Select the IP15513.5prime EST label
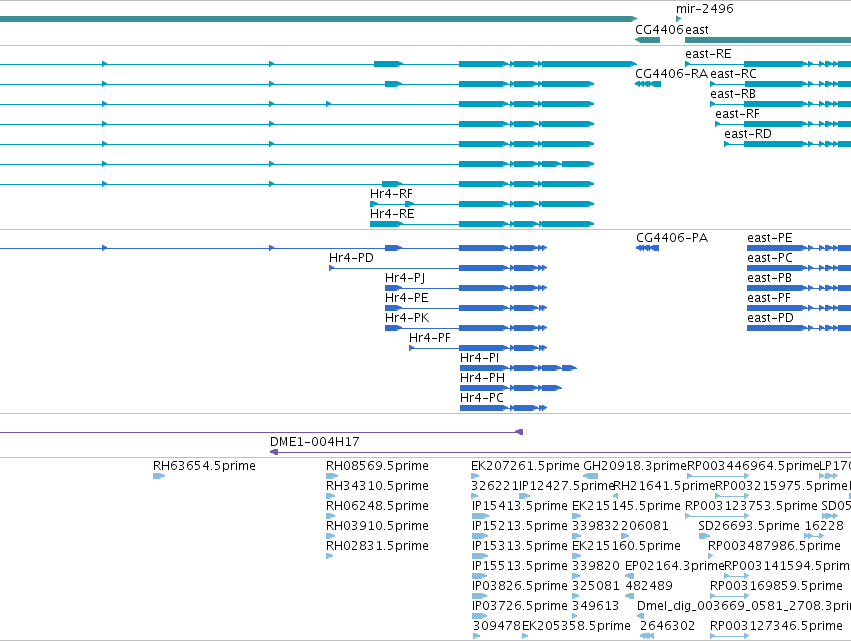Image resolution: width=851 pixels, height=641 pixels. pos(519,566)
